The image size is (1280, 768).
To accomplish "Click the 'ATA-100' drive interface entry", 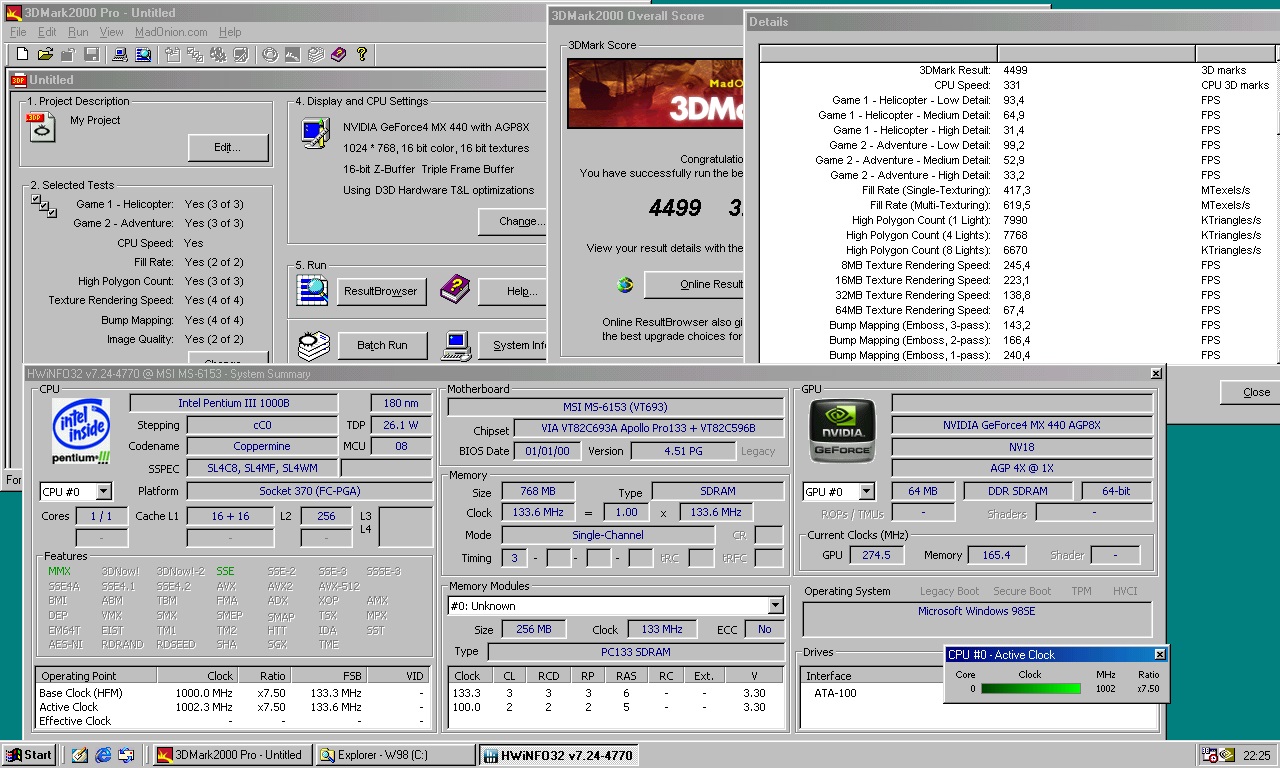I will coord(835,693).
